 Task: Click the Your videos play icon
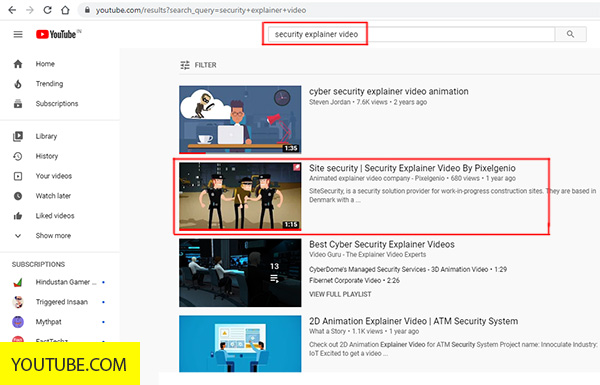[18, 176]
